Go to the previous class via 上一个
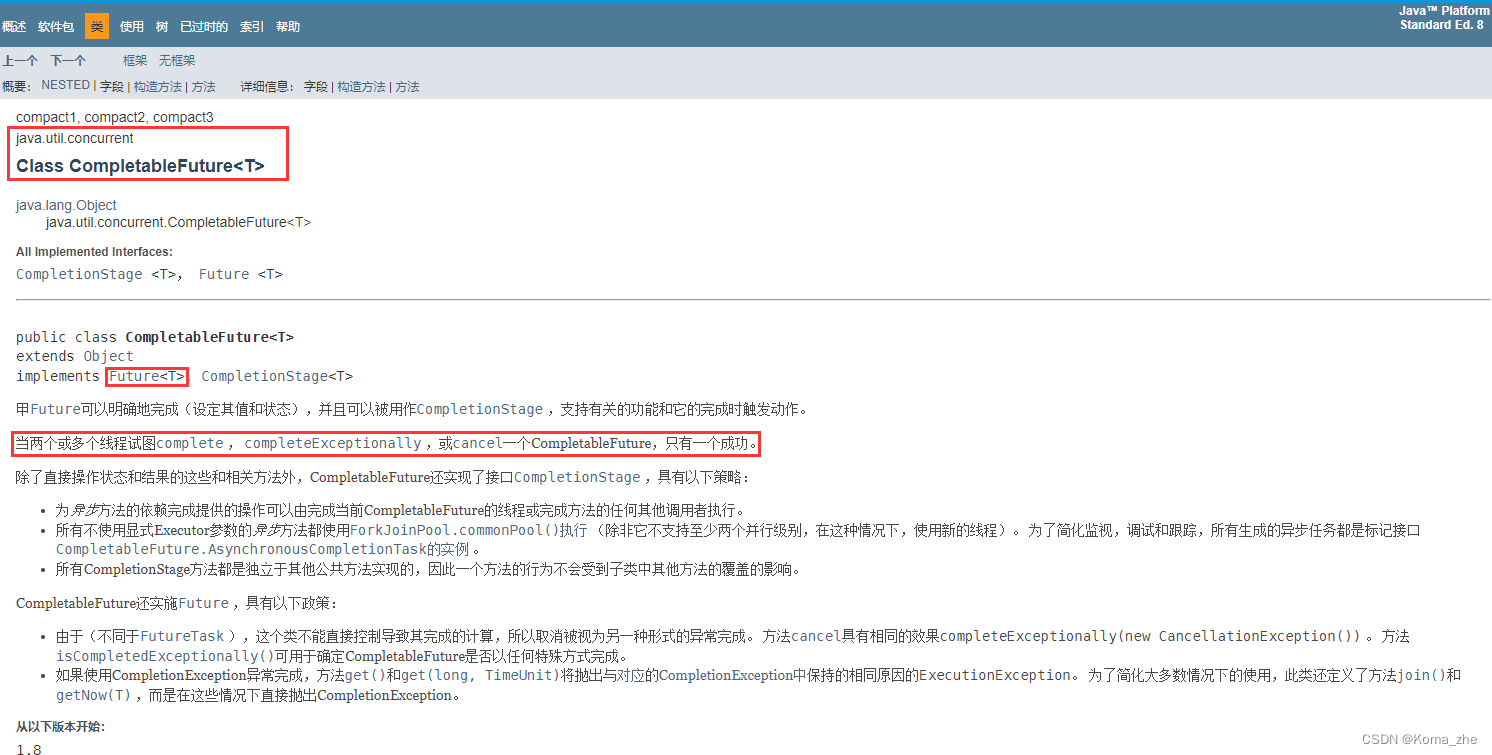 20,61
